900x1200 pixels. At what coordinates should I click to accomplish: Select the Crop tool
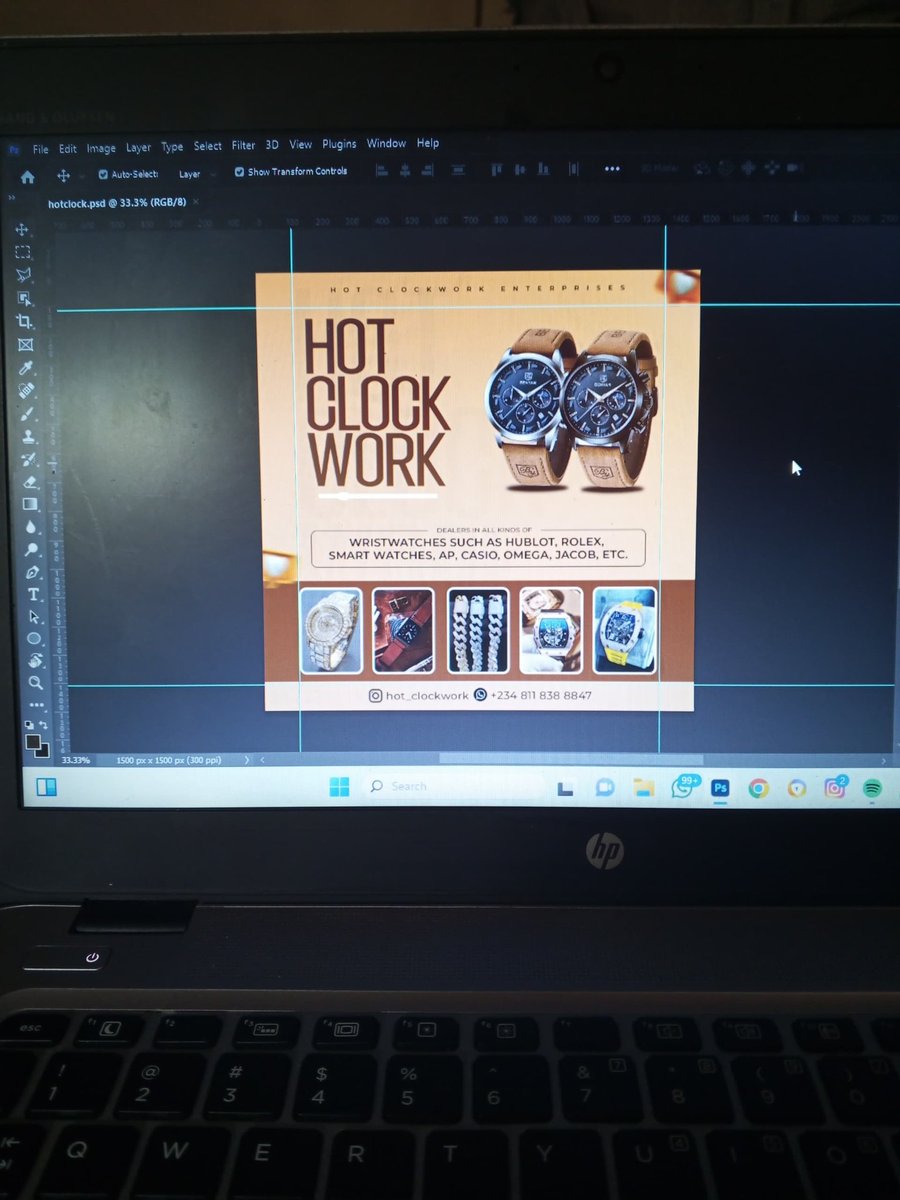[24, 321]
